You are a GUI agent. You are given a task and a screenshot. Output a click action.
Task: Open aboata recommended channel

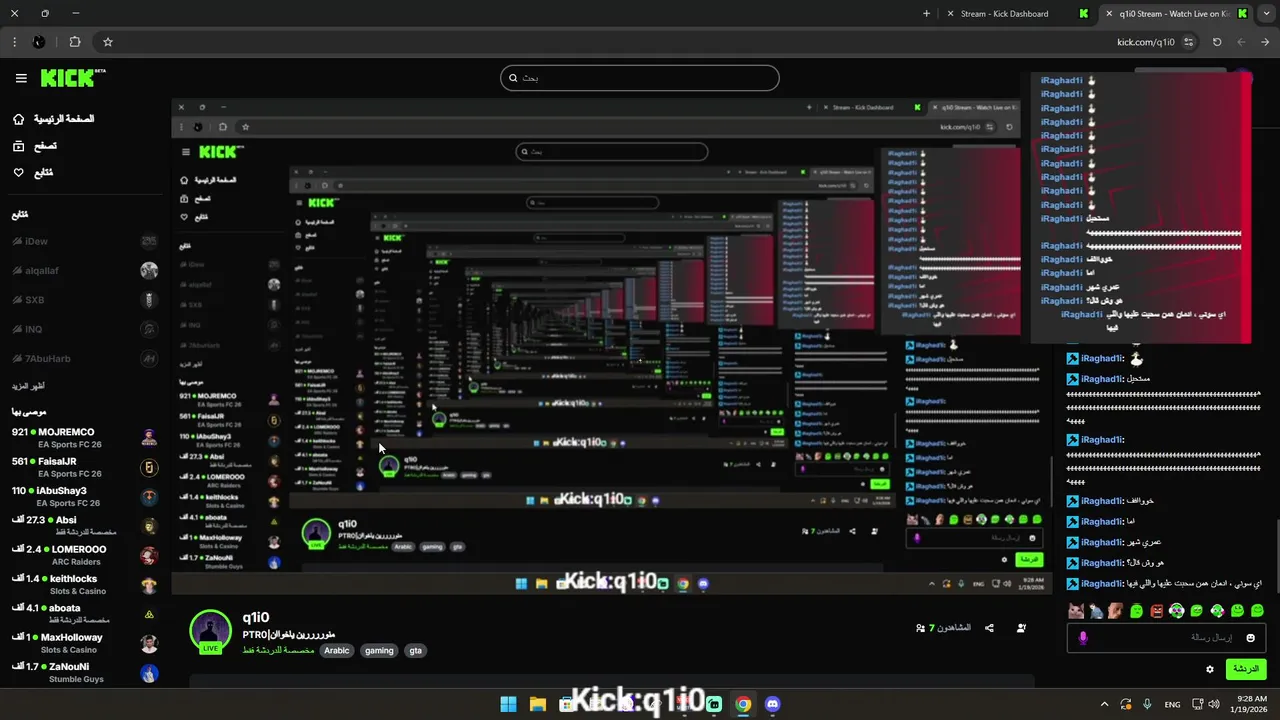coord(85,613)
